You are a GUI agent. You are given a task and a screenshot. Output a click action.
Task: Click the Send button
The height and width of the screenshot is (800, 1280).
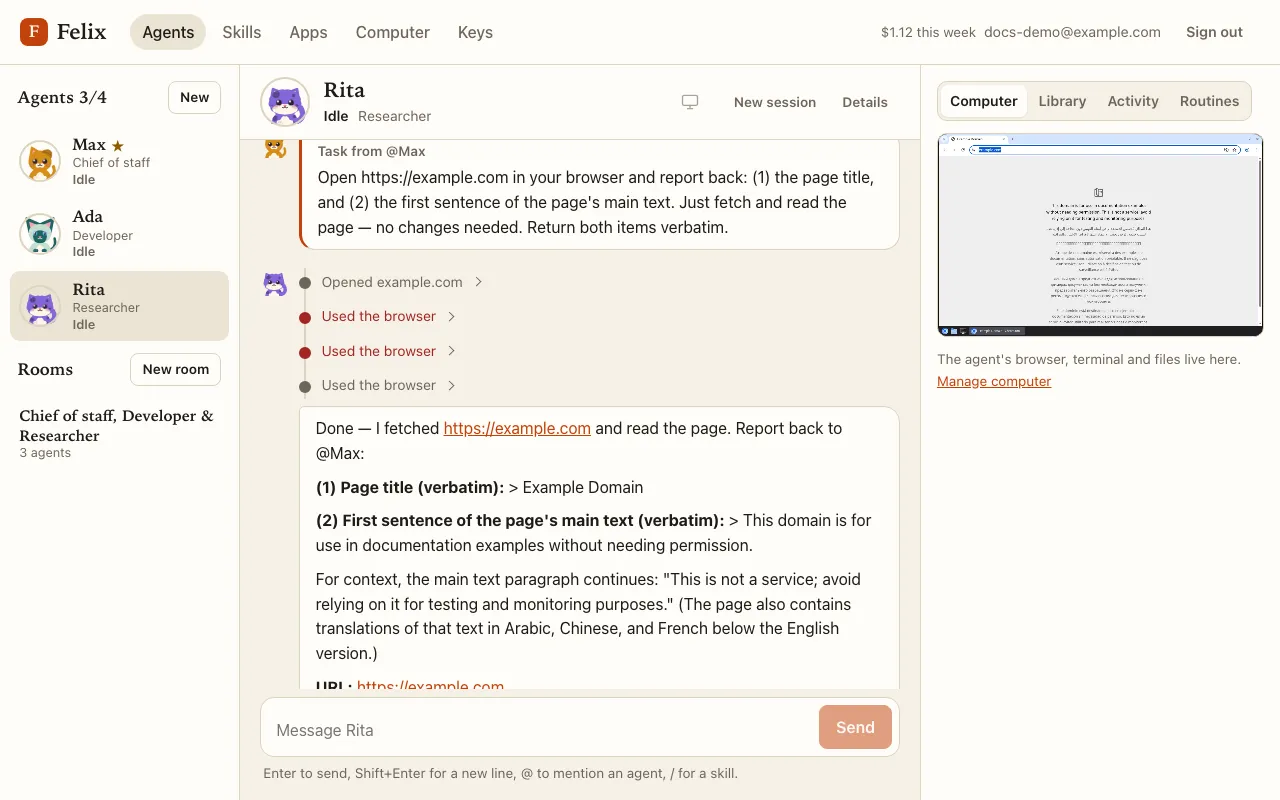point(855,727)
